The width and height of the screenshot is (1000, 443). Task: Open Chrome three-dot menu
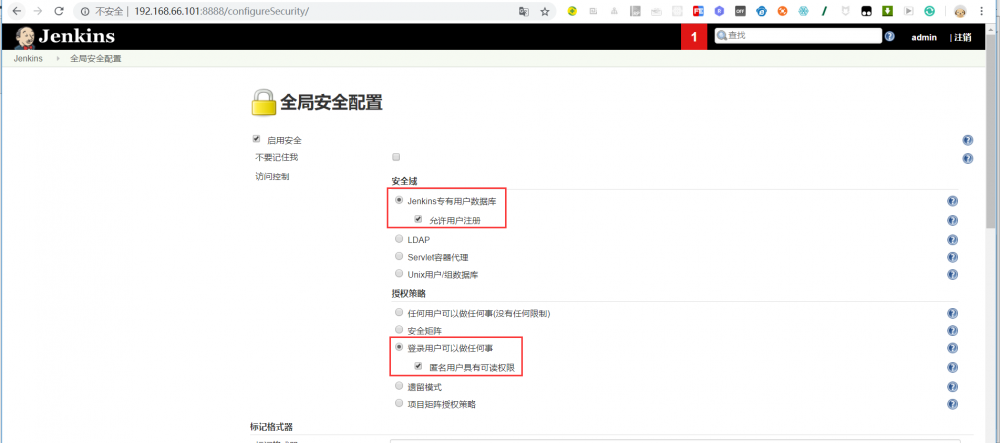(981, 11)
